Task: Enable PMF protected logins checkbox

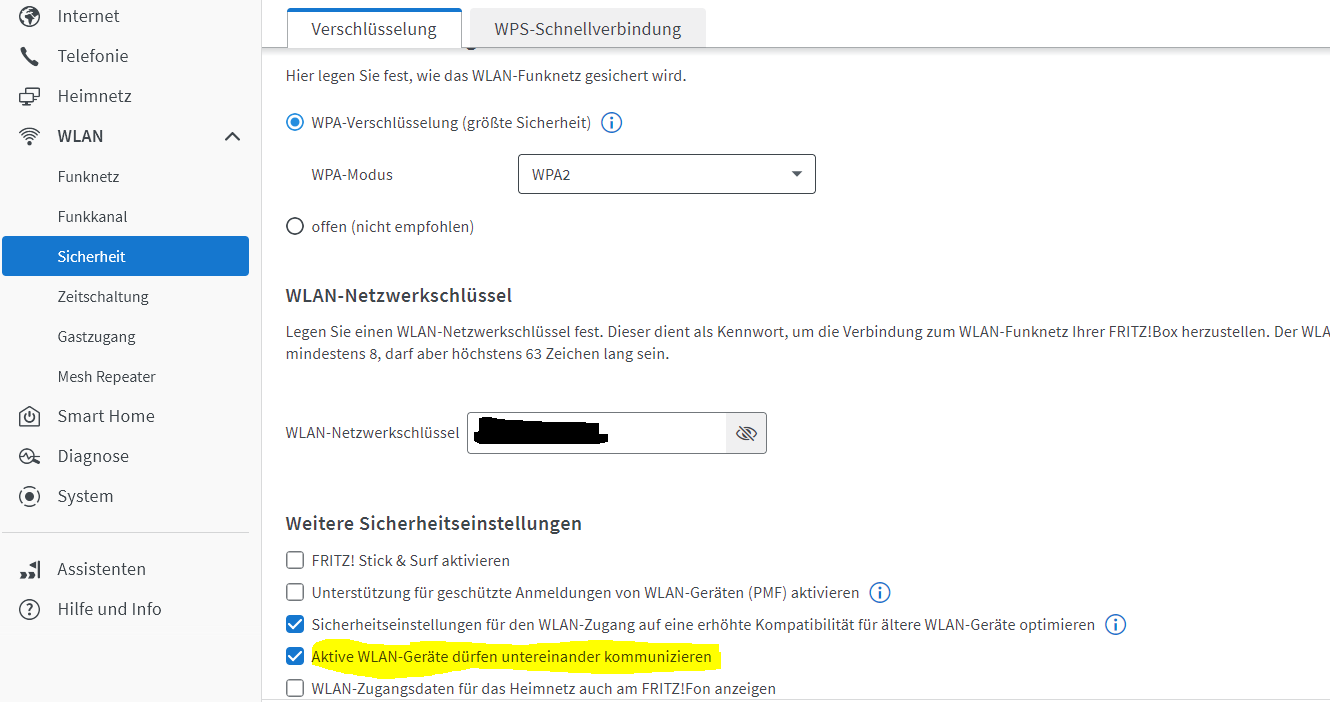Action: click(x=295, y=593)
